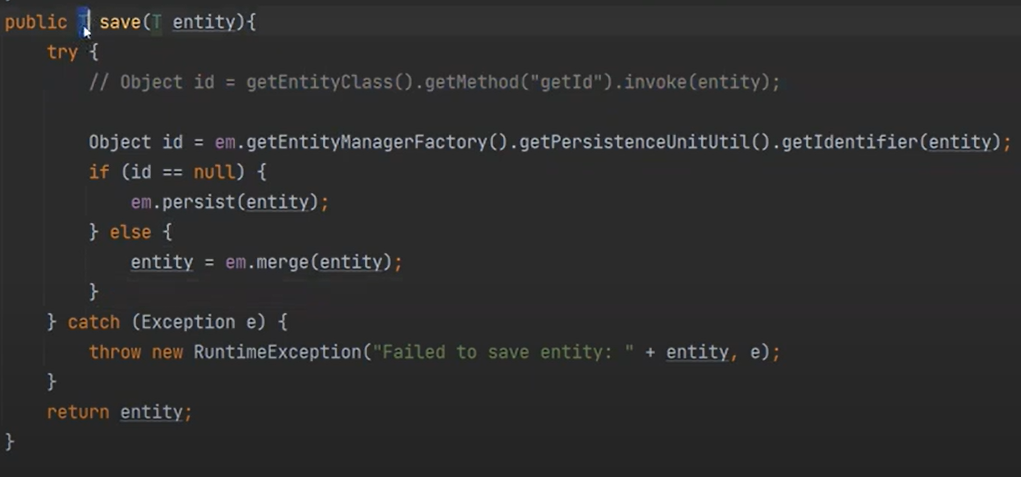Click 'getPersistenceUnitUtil' method call

pos(634,143)
